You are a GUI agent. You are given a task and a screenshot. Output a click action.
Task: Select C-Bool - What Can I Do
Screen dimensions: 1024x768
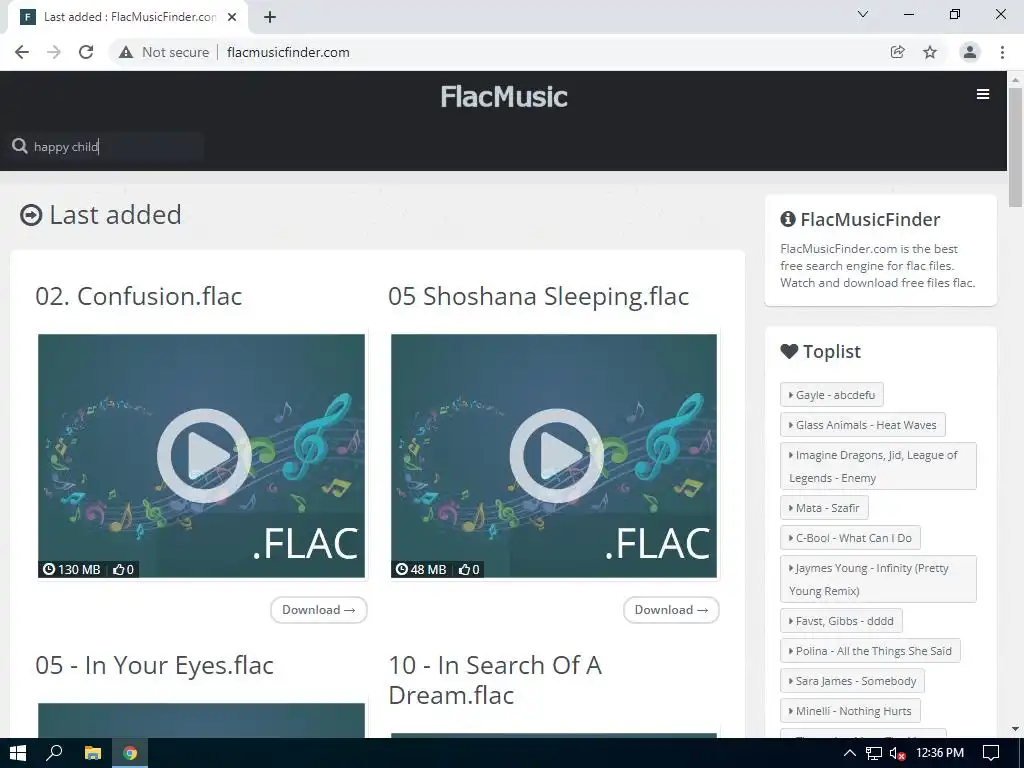pos(850,538)
